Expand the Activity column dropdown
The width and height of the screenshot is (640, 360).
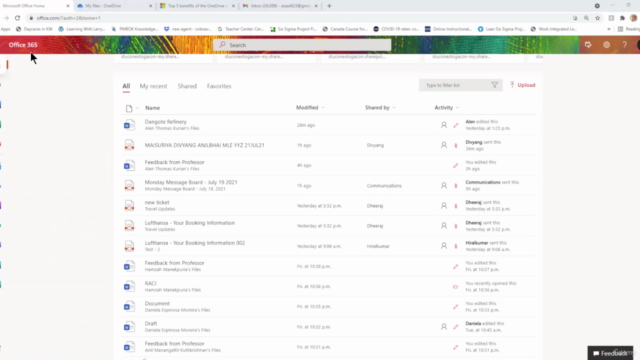pos(457,108)
